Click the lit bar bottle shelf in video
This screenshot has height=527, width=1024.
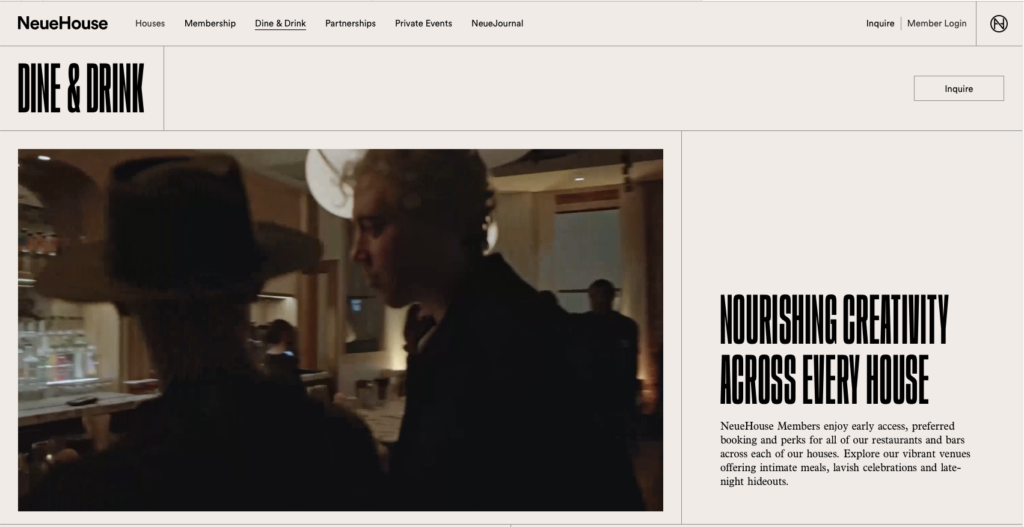(x=58, y=355)
